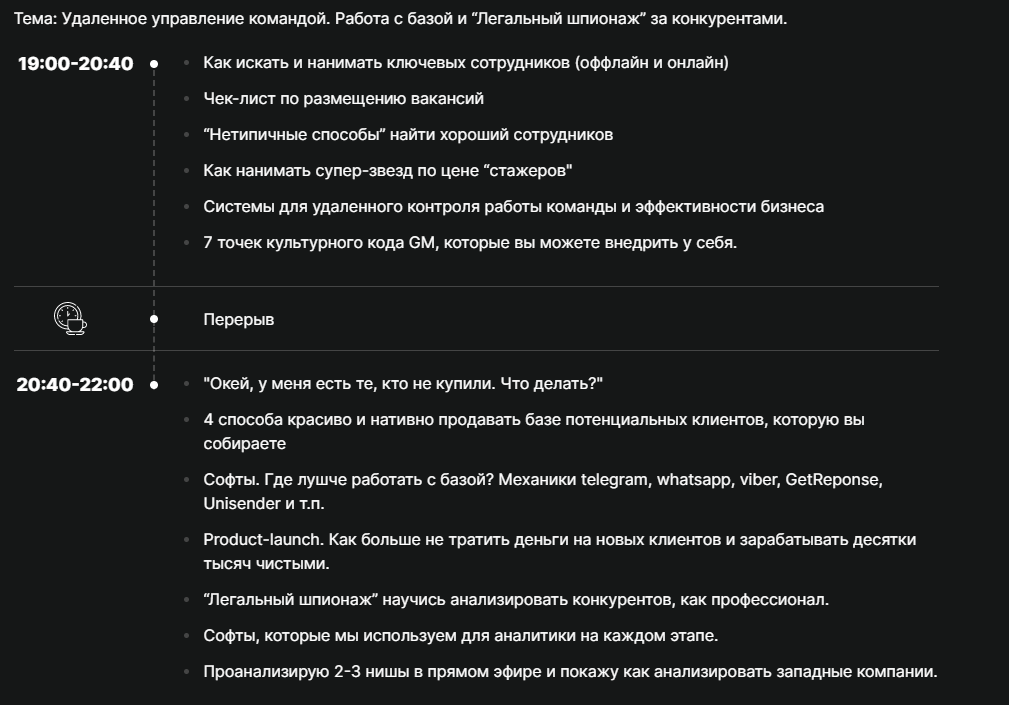Click the topic heading starting with Тема
This screenshot has width=1009, height=705.
point(400,19)
